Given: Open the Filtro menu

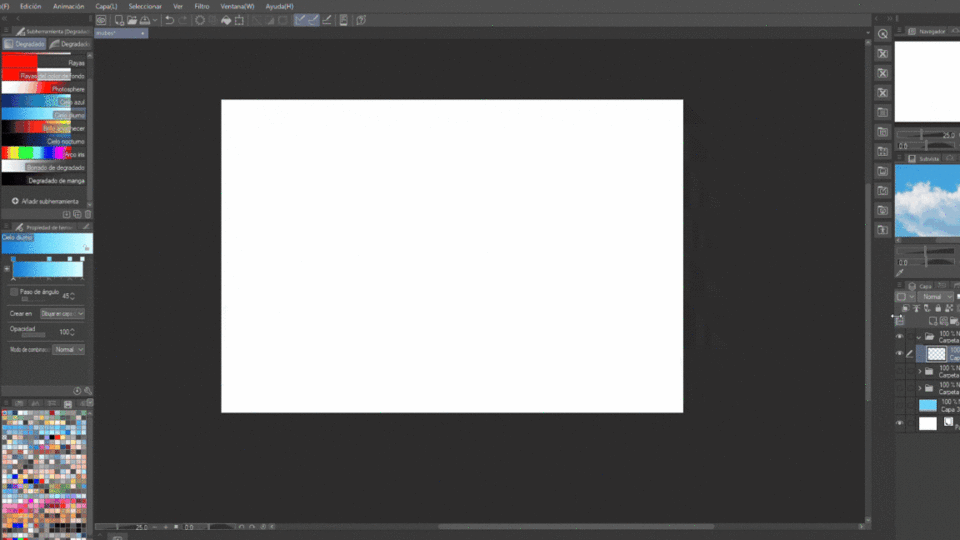Looking at the screenshot, I should click(x=202, y=6).
